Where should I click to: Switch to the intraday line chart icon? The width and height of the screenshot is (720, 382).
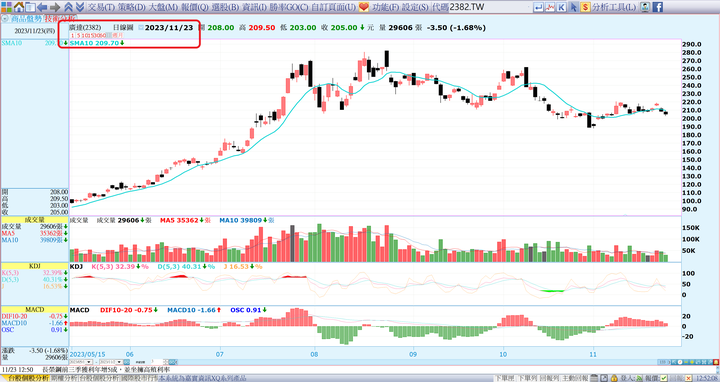tap(550, 7)
